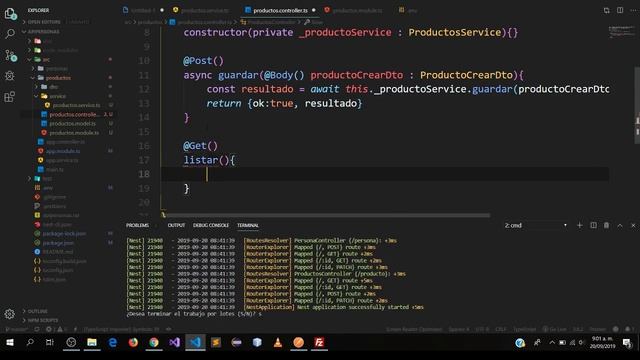This screenshot has width=640, height=360.
Task: Click the CRLF line ending in status bar
Action: 501,329
